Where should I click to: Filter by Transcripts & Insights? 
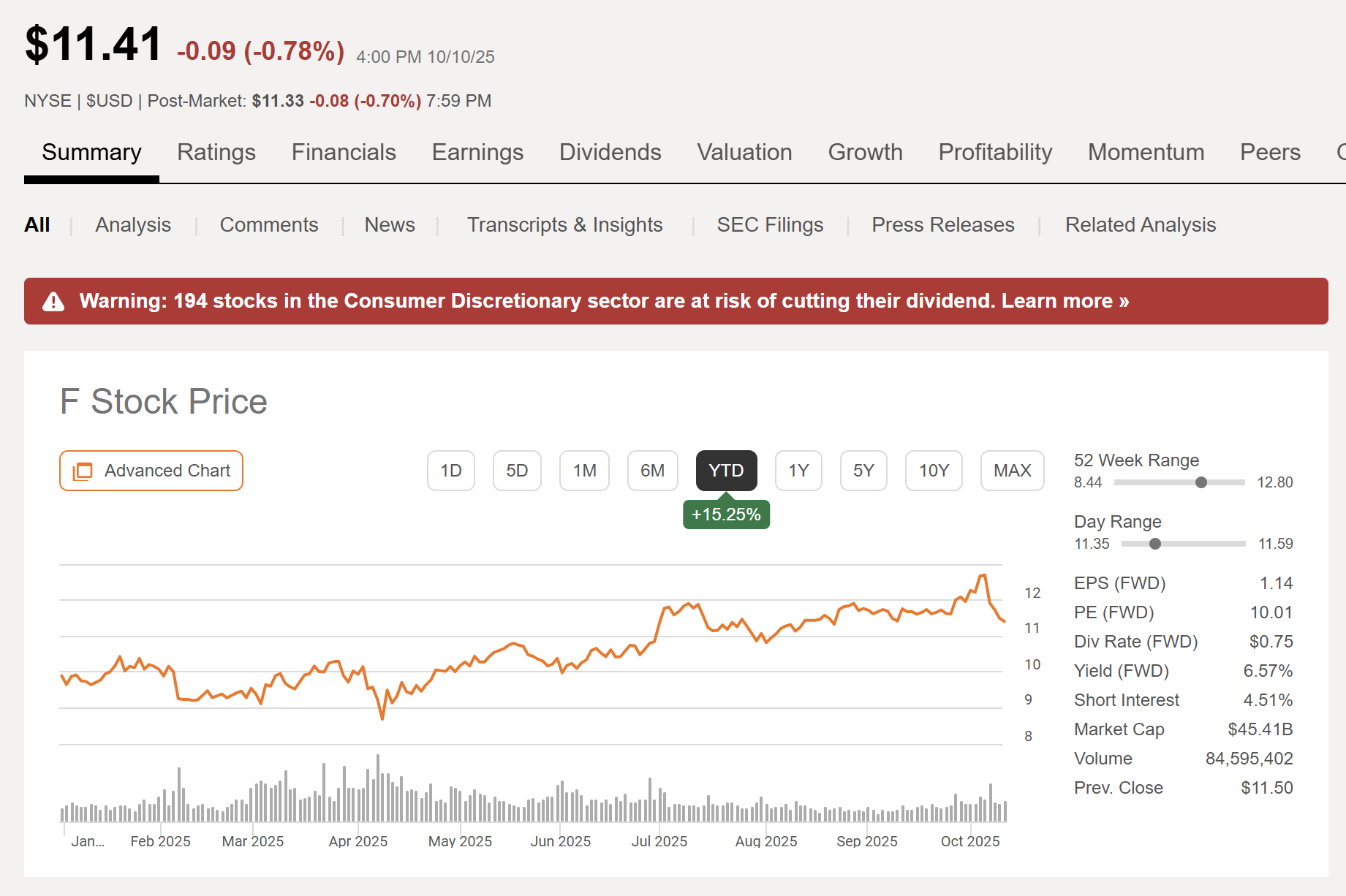tap(564, 224)
